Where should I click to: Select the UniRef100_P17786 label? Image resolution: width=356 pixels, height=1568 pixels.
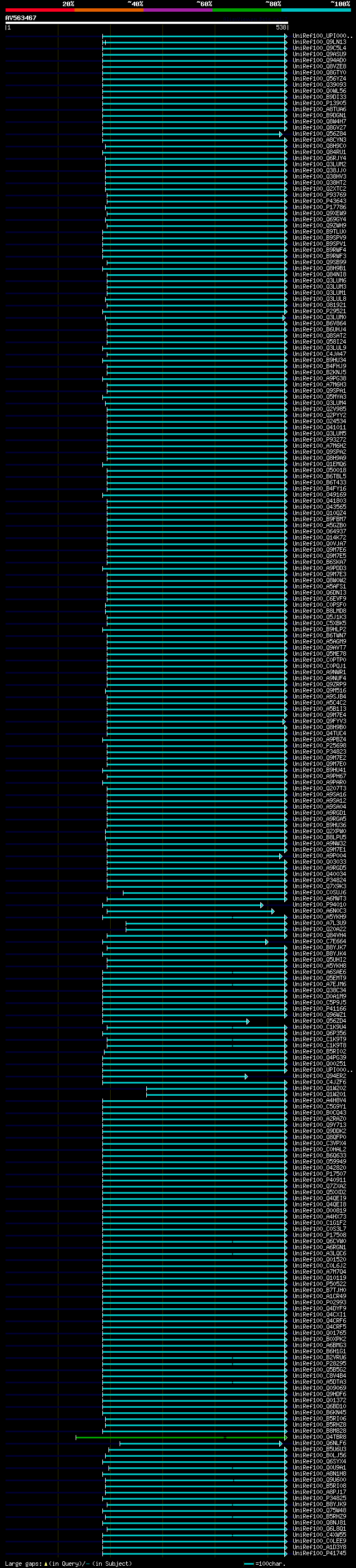pyautogui.click(x=319, y=207)
